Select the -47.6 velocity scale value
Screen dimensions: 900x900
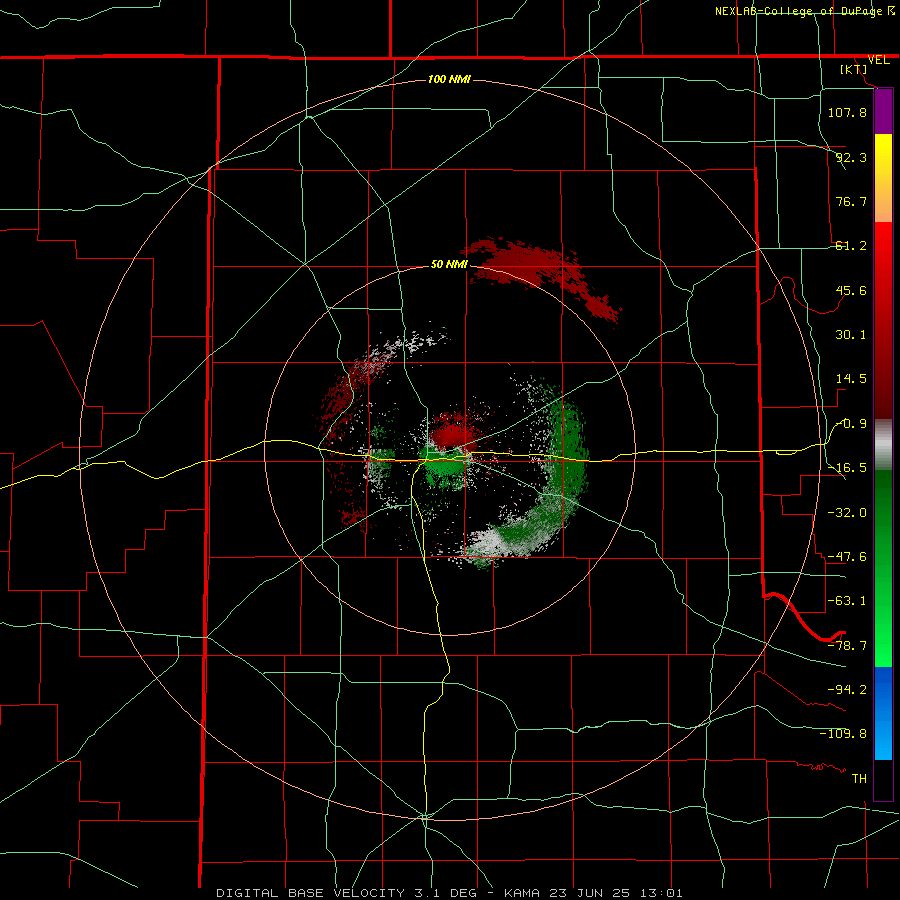click(847, 557)
